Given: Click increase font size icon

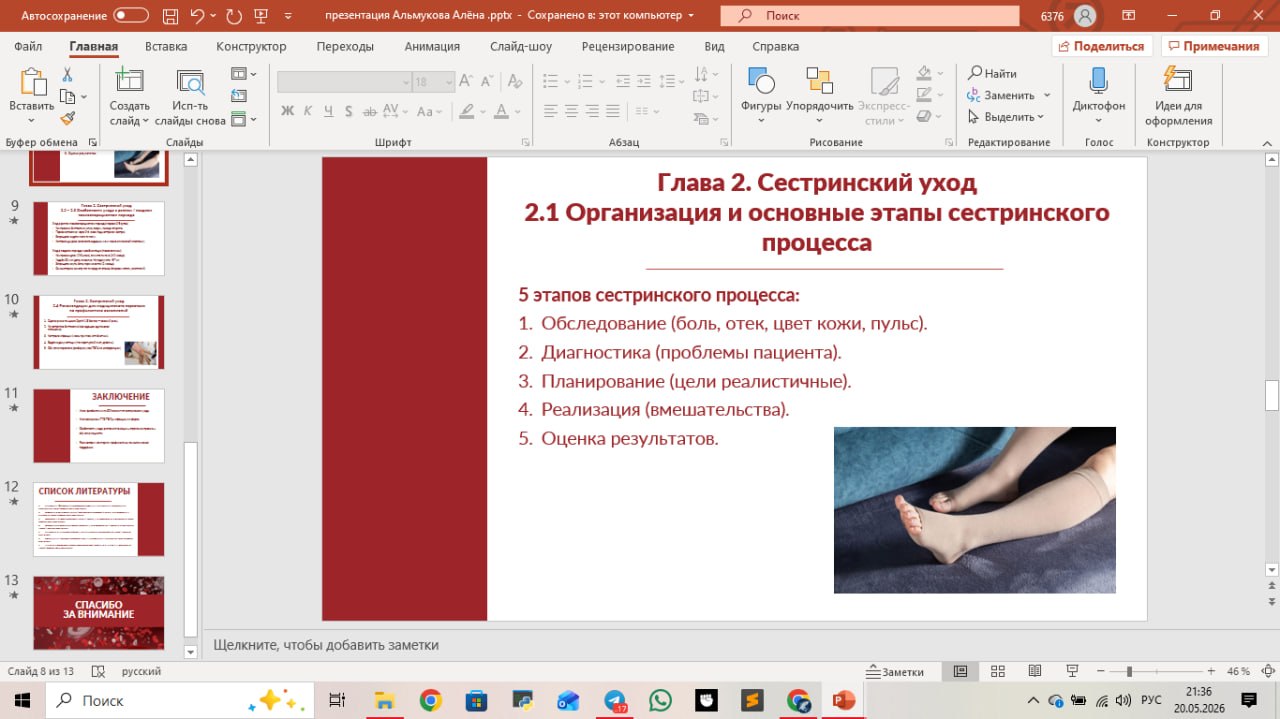Looking at the screenshot, I should (468, 82).
